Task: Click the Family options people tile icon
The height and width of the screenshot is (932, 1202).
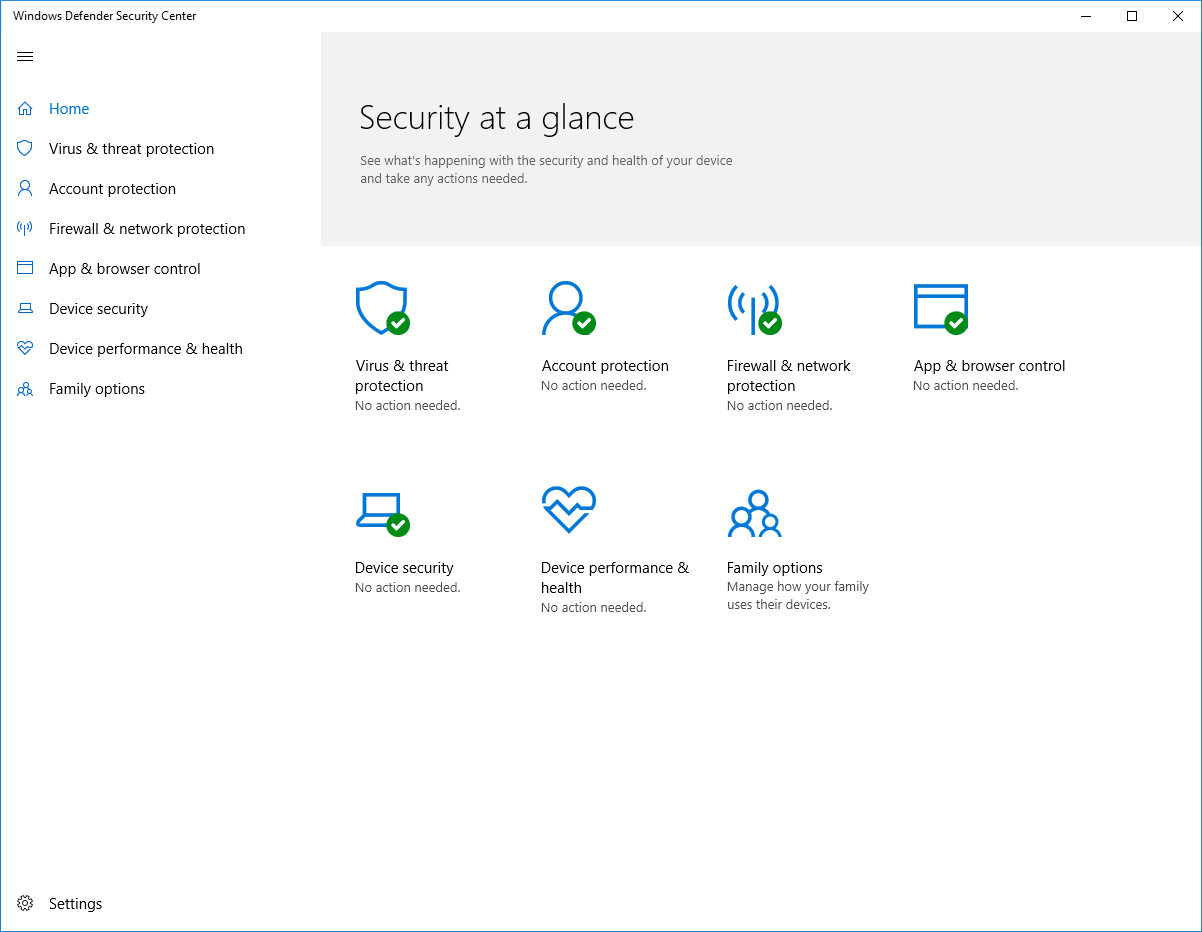Action: (x=754, y=513)
